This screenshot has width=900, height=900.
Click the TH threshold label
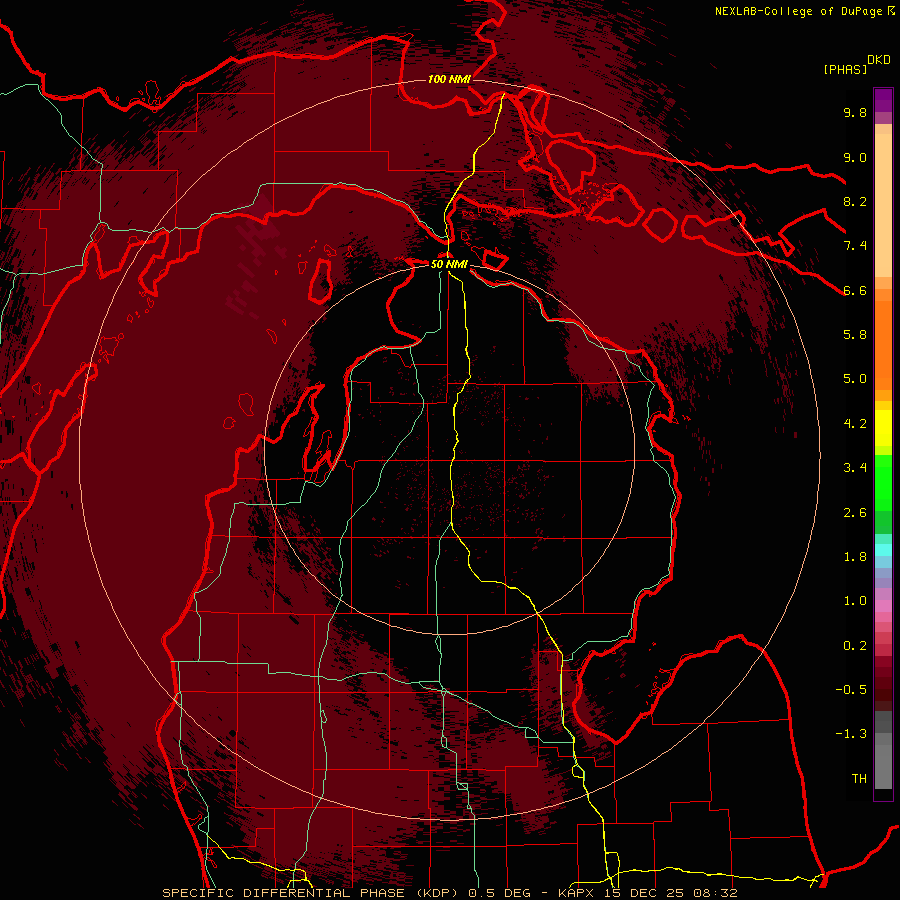(859, 779)
